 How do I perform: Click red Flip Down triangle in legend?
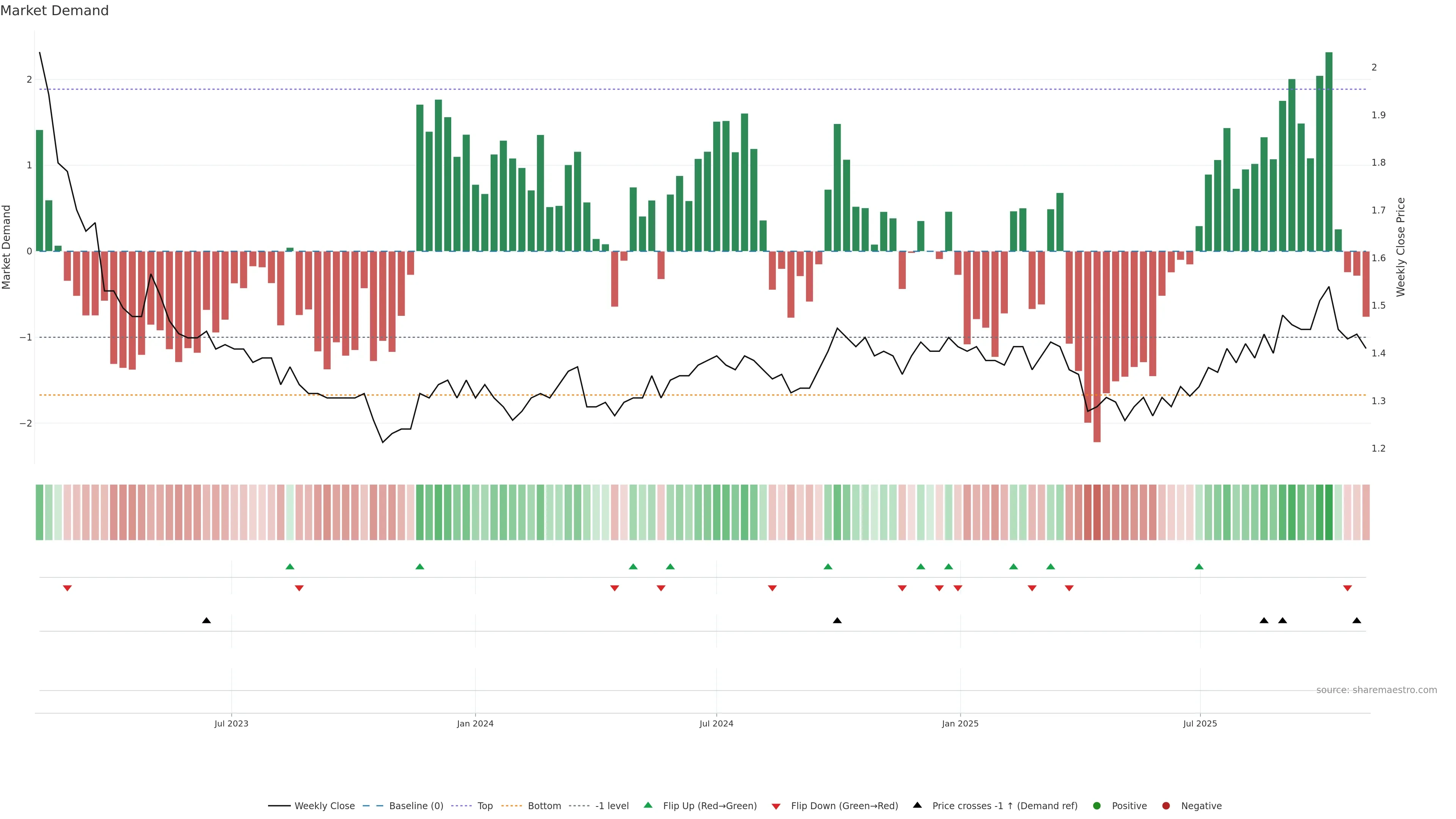pyautogui.click(x=776, y=806)
